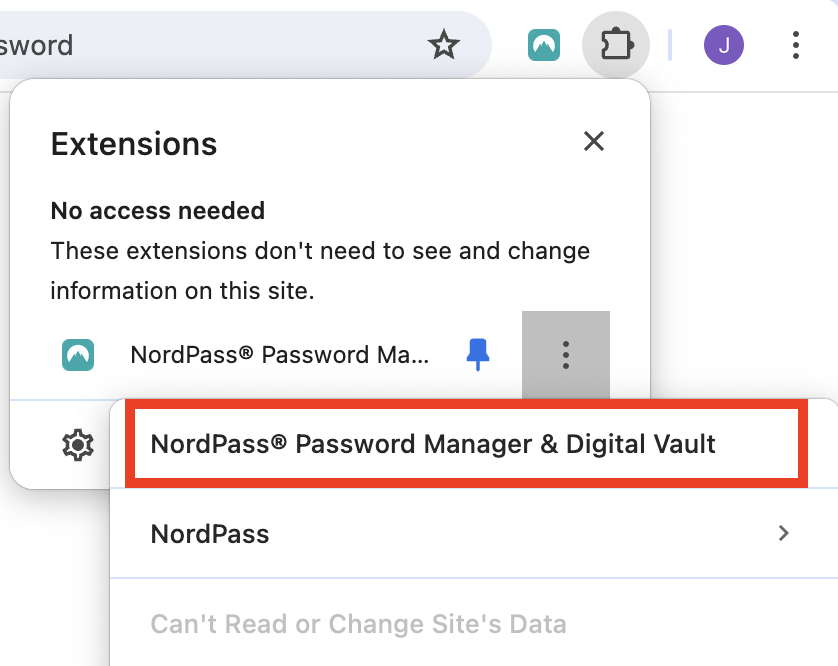The image size is (838, 666).
Task: Open Chrome's three-dot main menu
Action: (796, 45)
